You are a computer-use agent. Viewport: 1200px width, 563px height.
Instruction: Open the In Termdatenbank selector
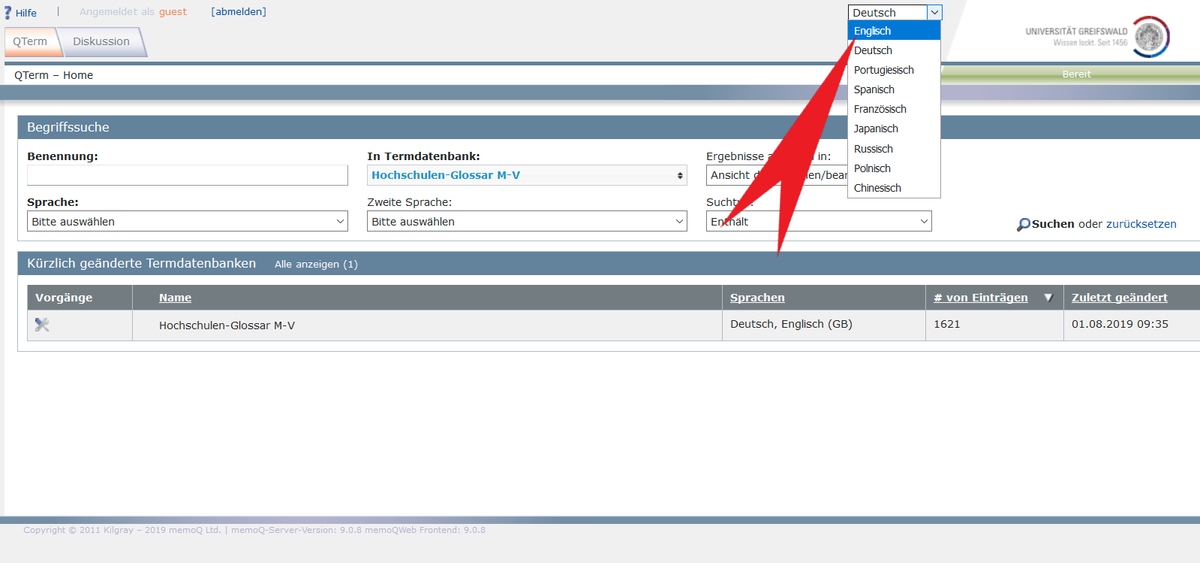coord(527,175)
